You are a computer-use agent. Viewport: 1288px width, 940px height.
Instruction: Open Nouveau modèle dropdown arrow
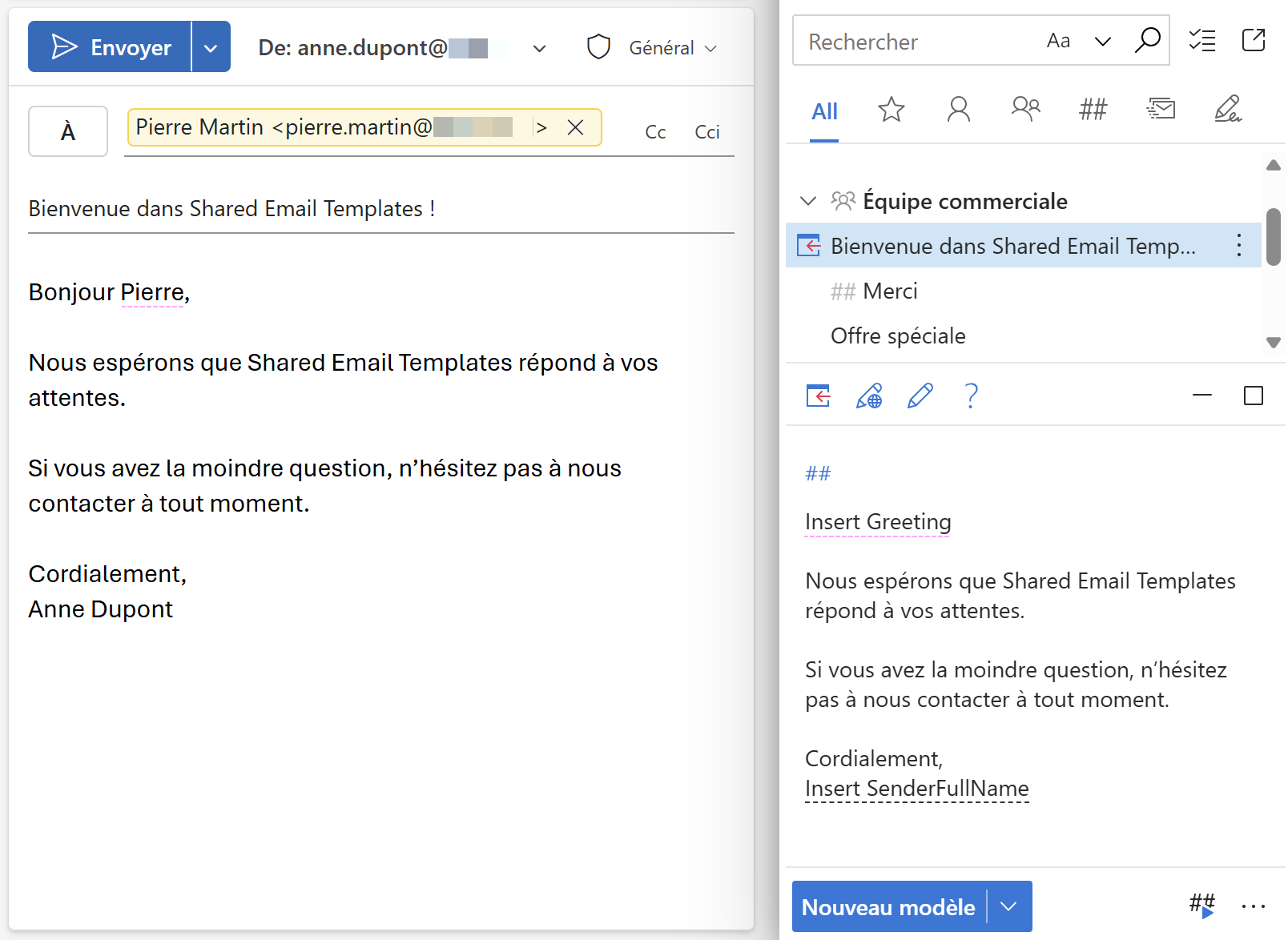click(1009, 906)
